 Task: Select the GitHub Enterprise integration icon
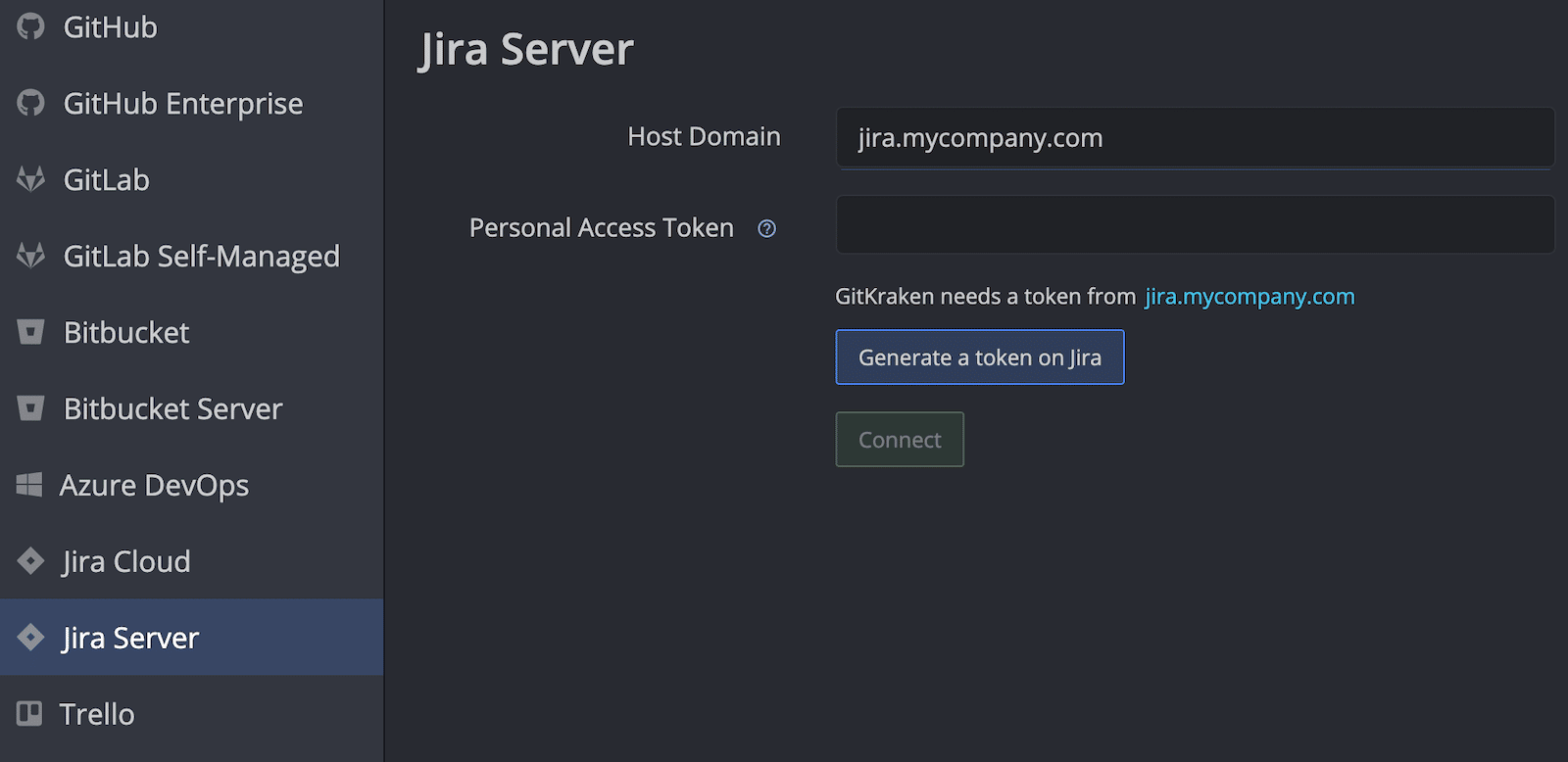click(30, 103)
